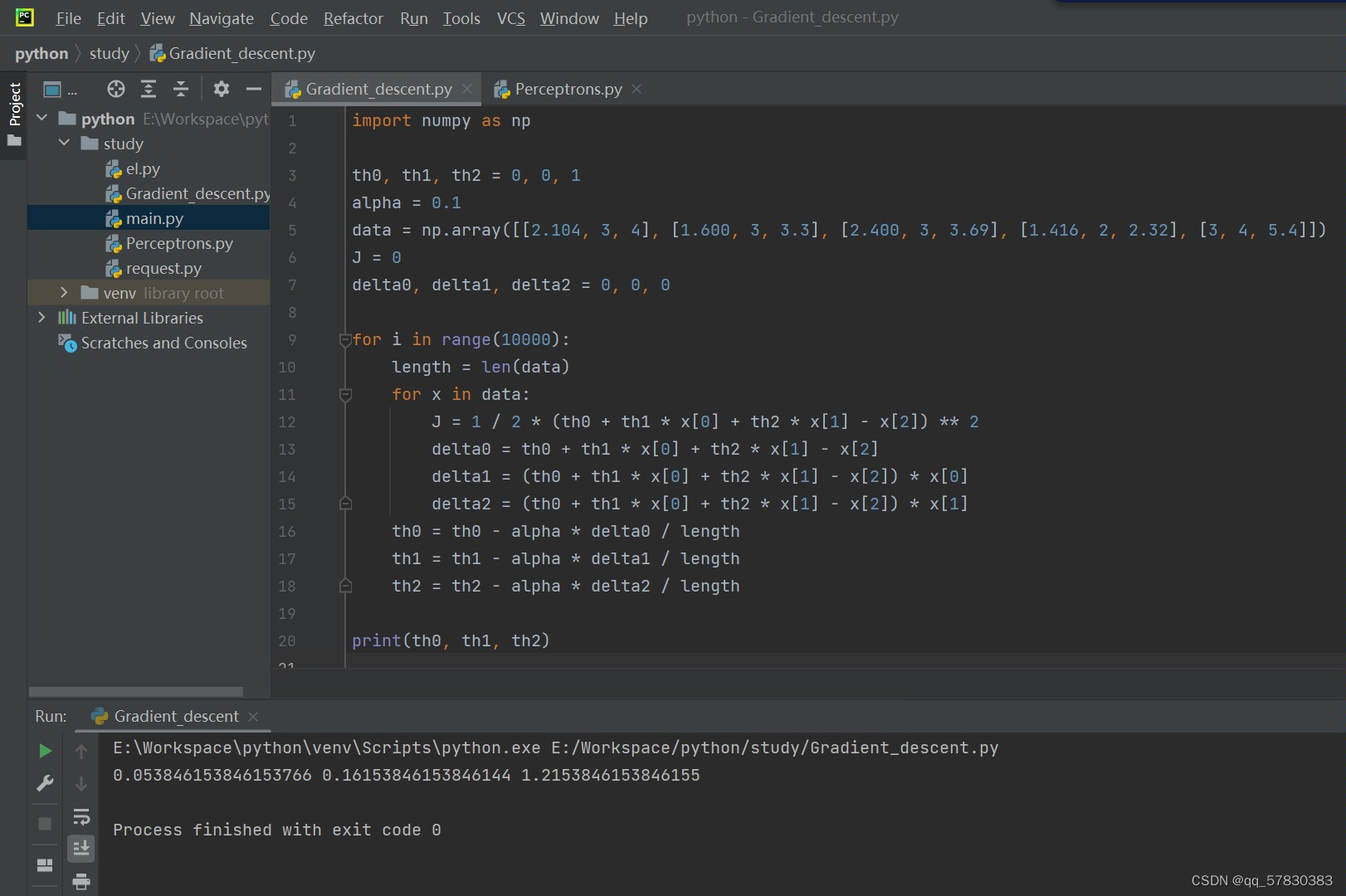Click the import numpy as np line

click(x=441, y=121)
